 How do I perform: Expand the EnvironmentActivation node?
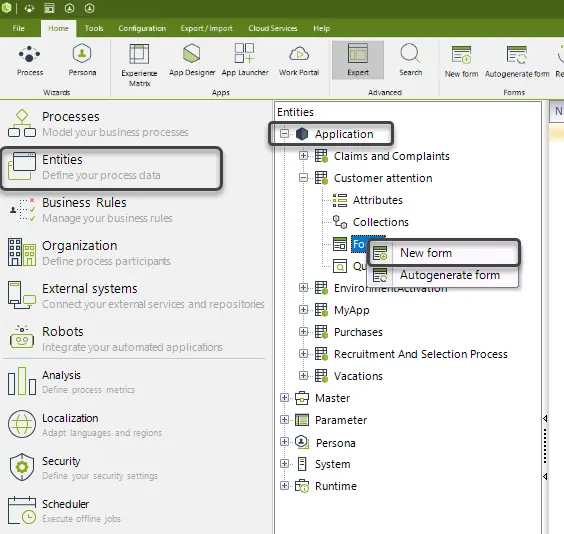(303, 288)
